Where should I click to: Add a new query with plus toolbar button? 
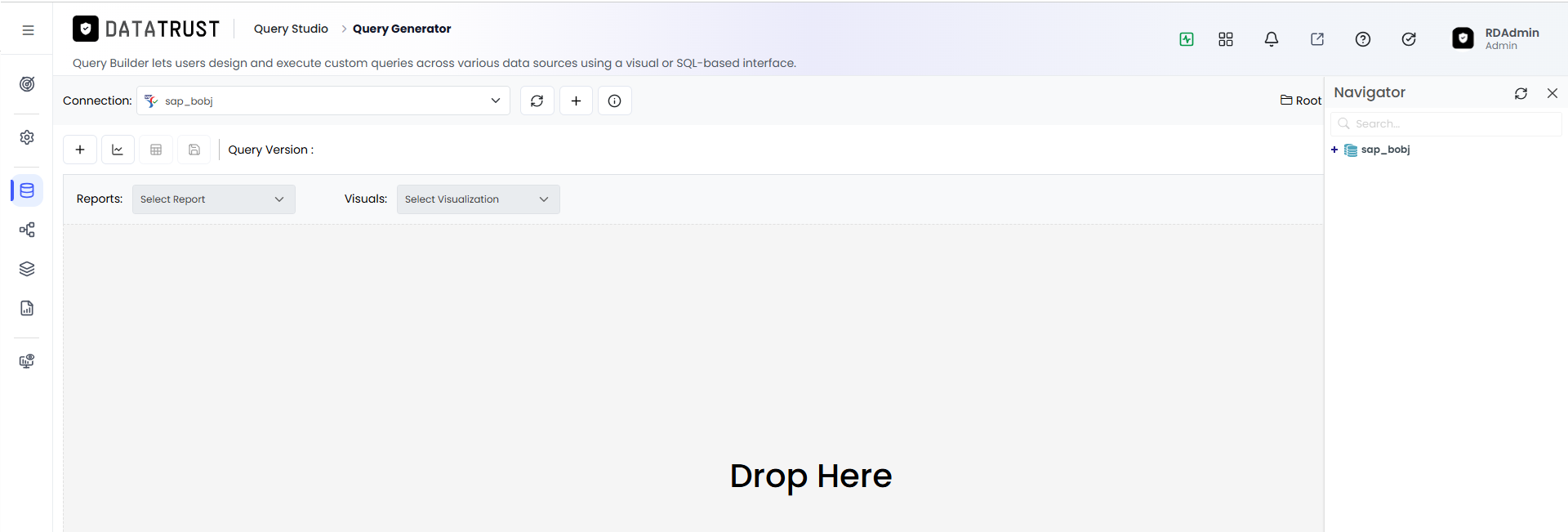[x=80, y=150]
